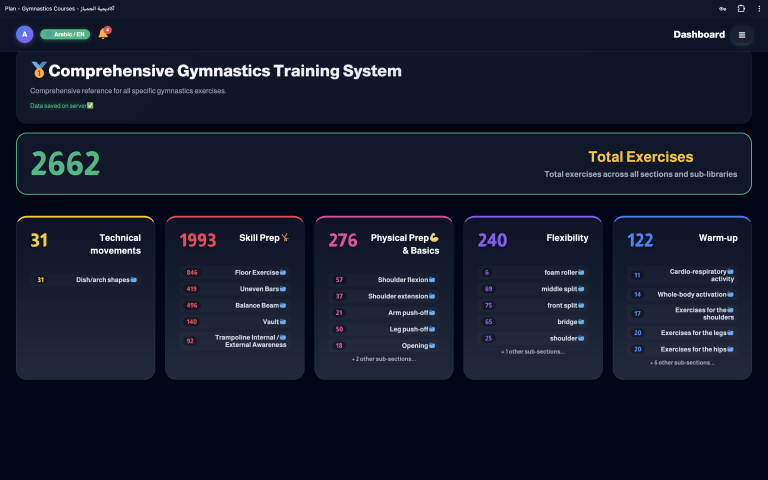Click folder icon beside shoulder in Flexibility
Image resolution: width=768 pixels, height=480 pixels.
coord(581,338)
